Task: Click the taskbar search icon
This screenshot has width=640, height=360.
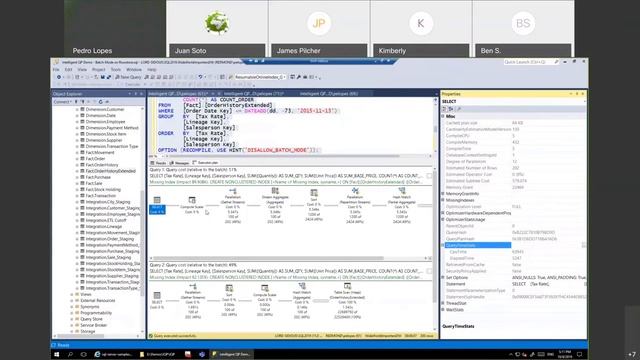Action: pos(70,354)
